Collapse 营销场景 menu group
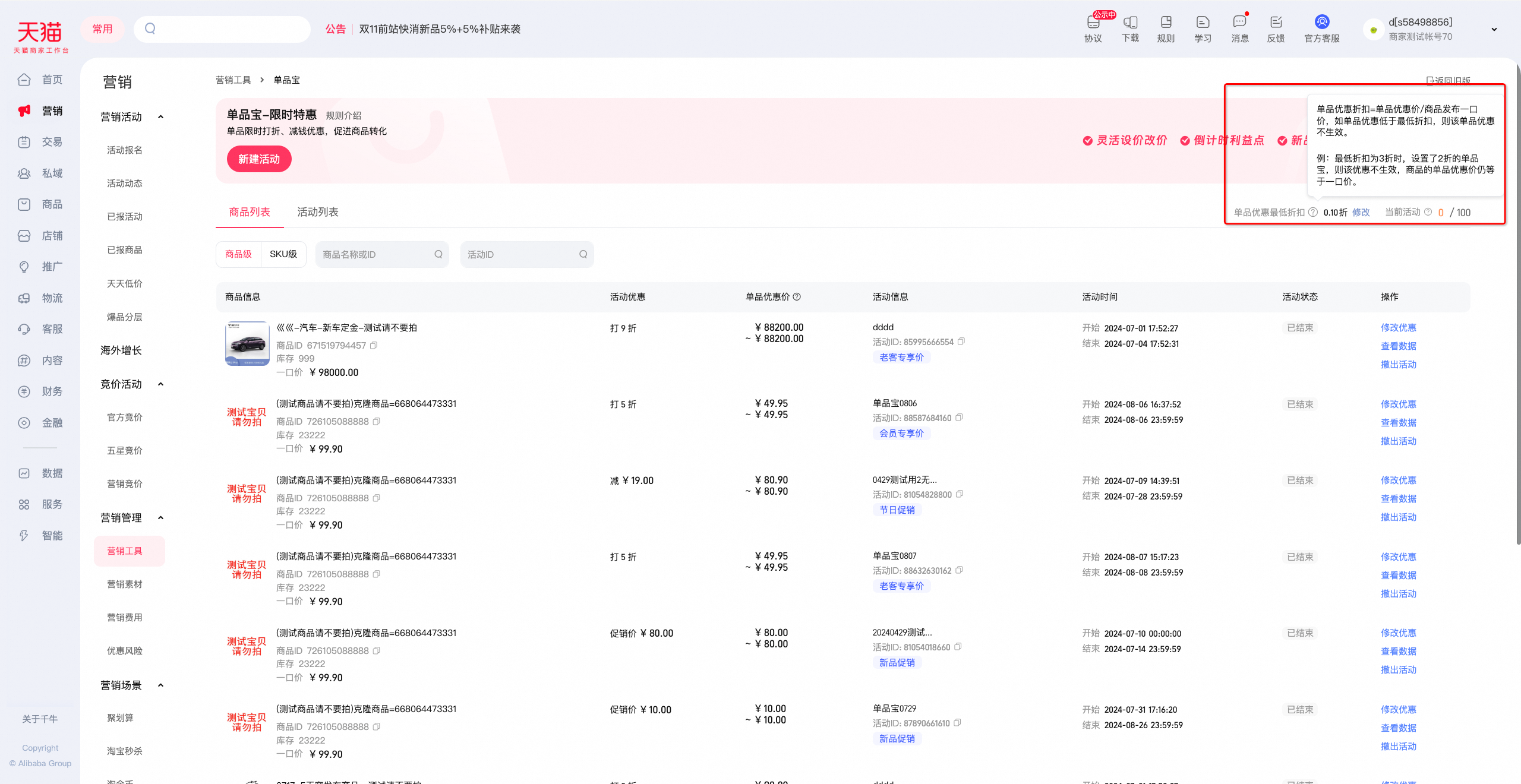 [x=160, y=685]
